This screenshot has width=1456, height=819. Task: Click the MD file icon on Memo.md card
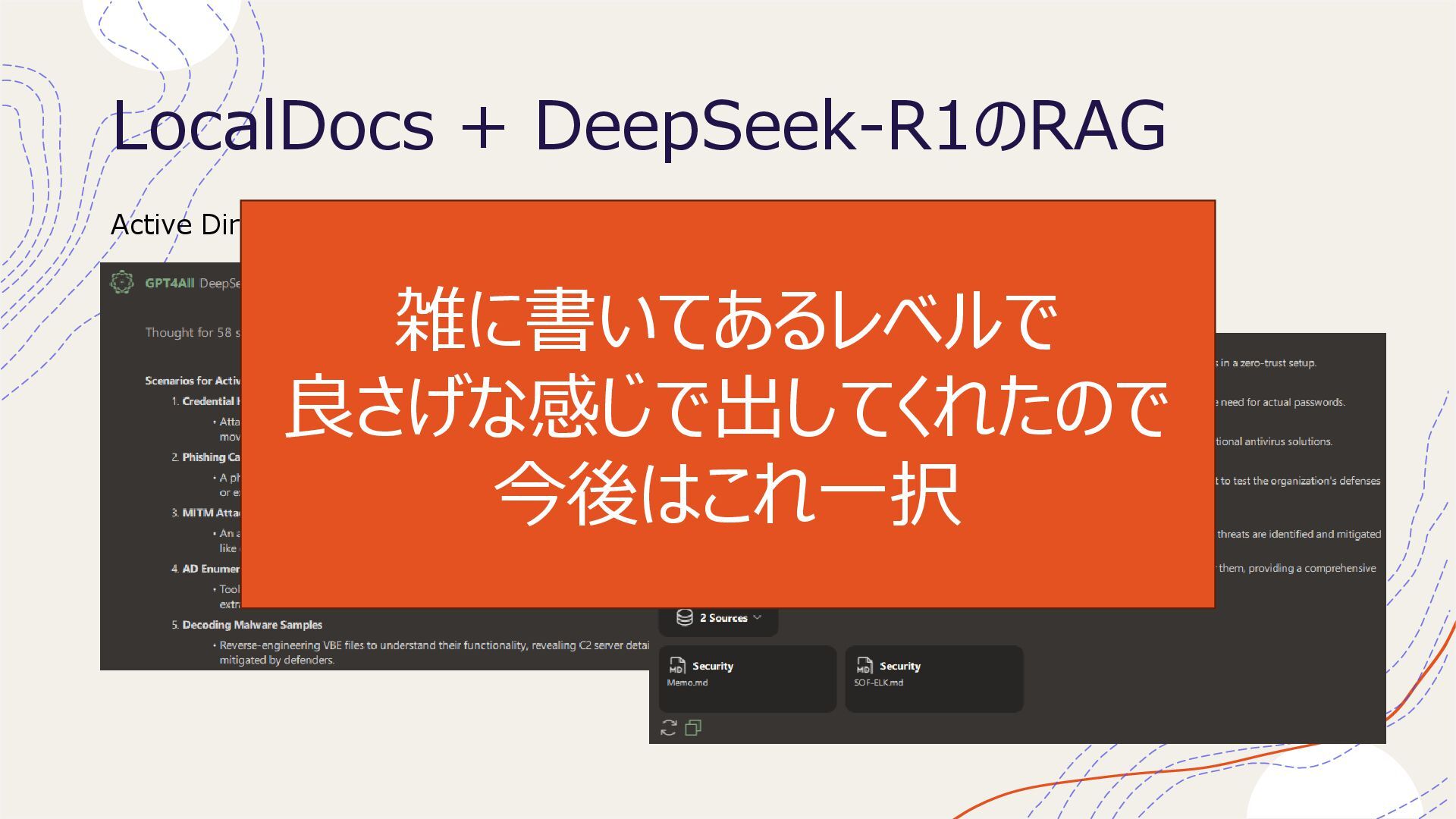676,666
